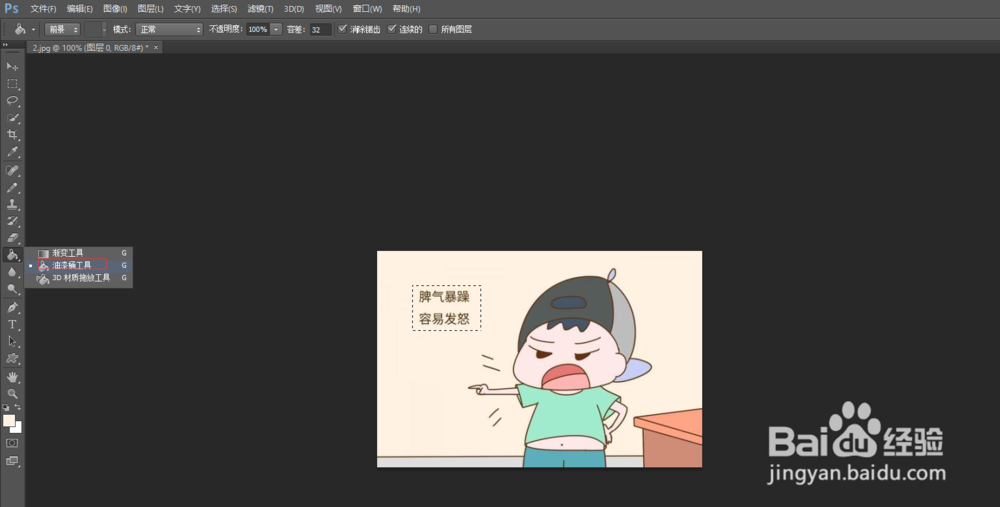Image resolution: width=1000 pixels, height=507 pixels.
Task: Open the 图层(L) menu
Action: pos(151,9)
